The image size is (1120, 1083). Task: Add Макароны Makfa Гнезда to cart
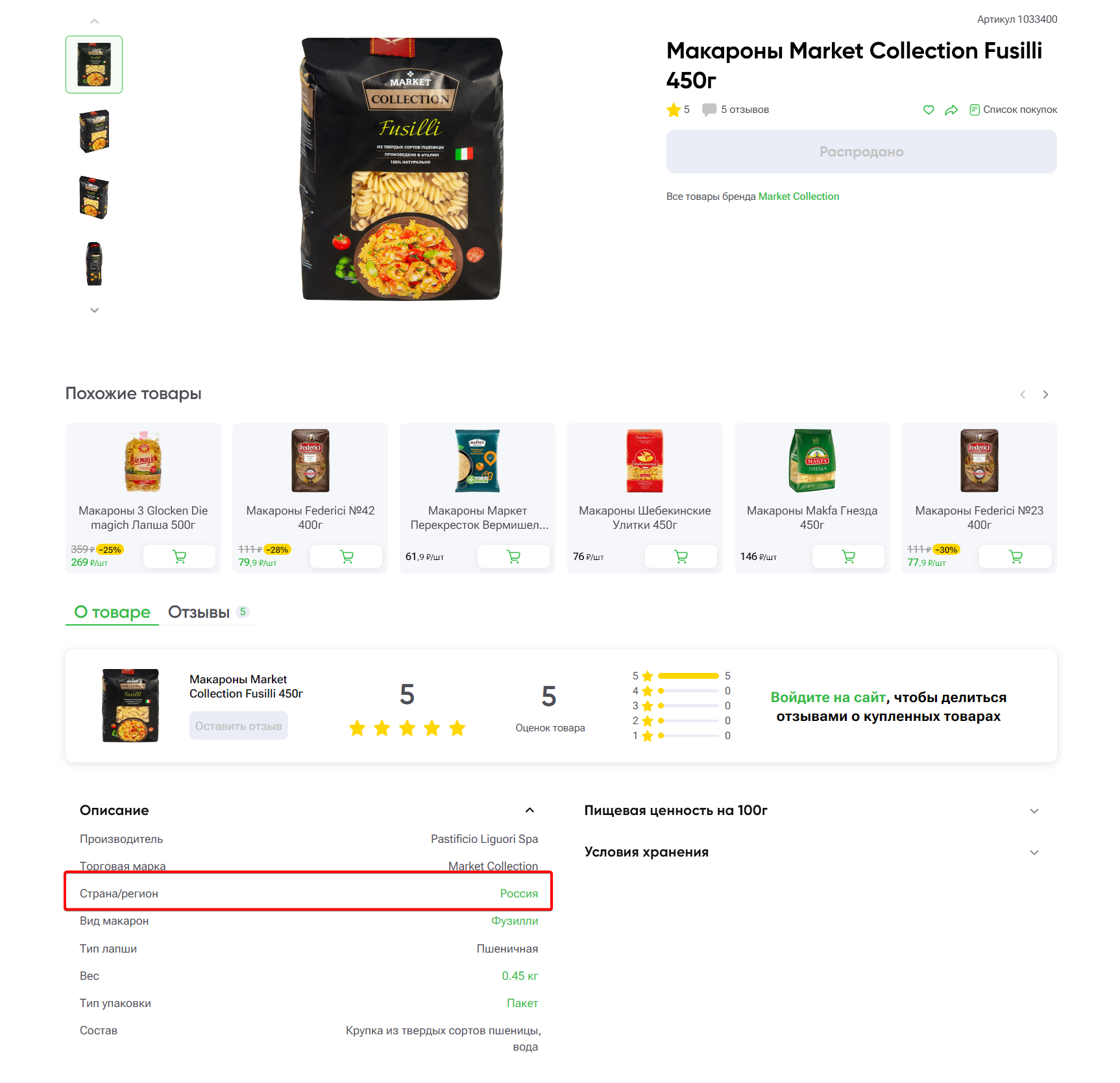tap(848, 556)
